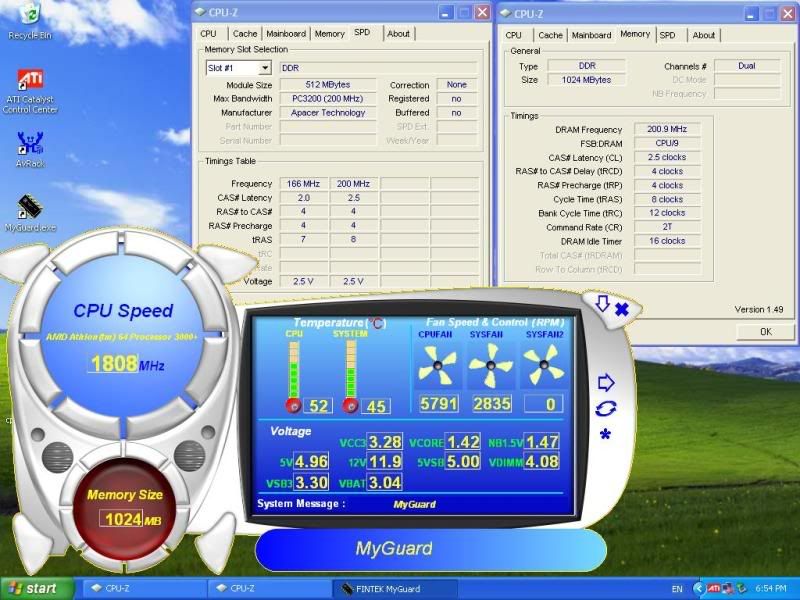Select the CPU tab in Memory window
800x600 pixels.
click(514, 35)
